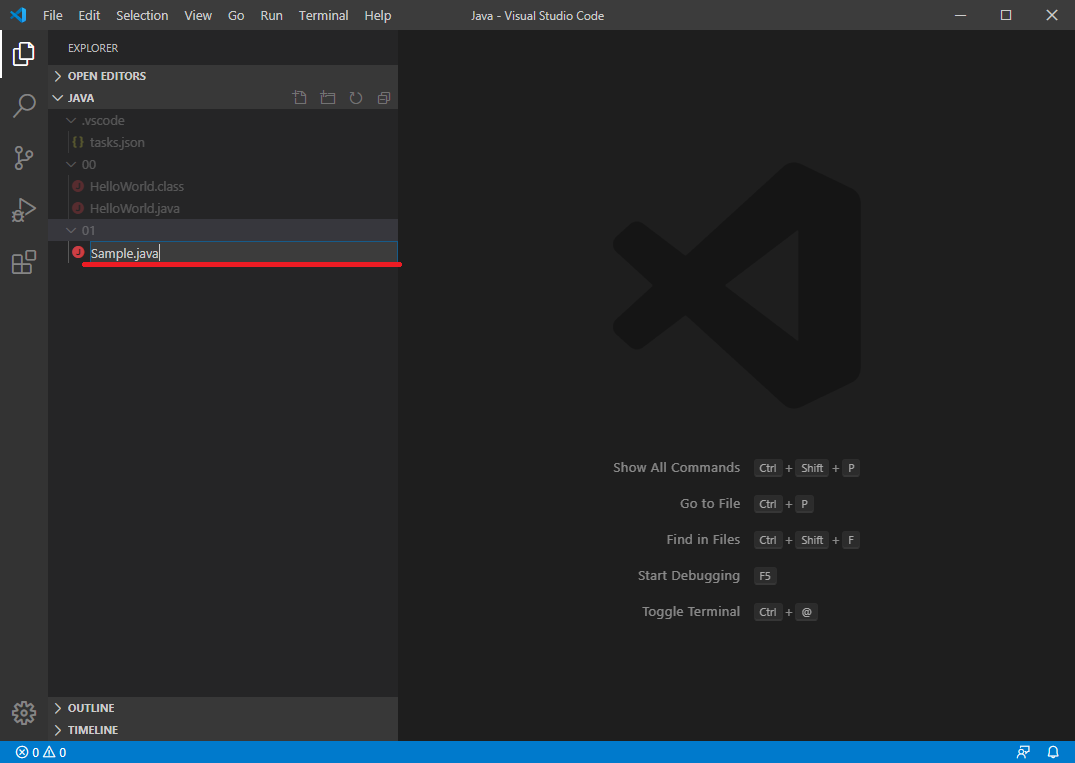Open the Go menu
Image resolution: width=1075 pixels, height=763 pixels.
(x=236, y=15)
